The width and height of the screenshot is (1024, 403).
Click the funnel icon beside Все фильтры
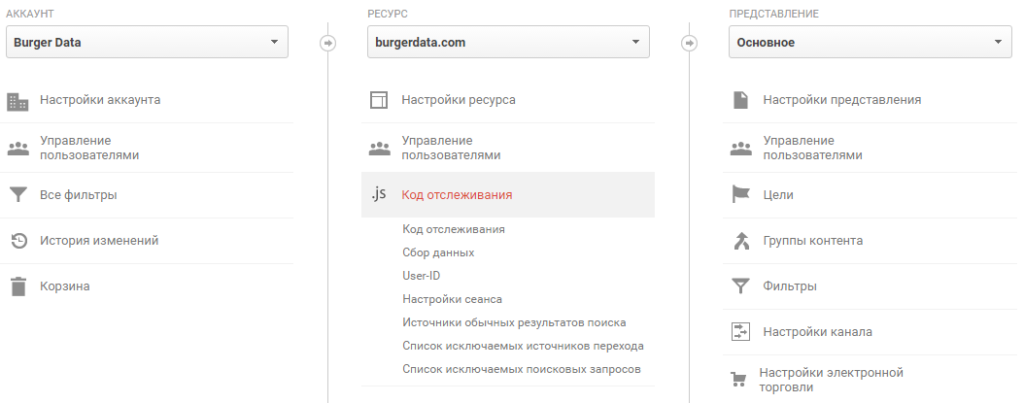17,195
